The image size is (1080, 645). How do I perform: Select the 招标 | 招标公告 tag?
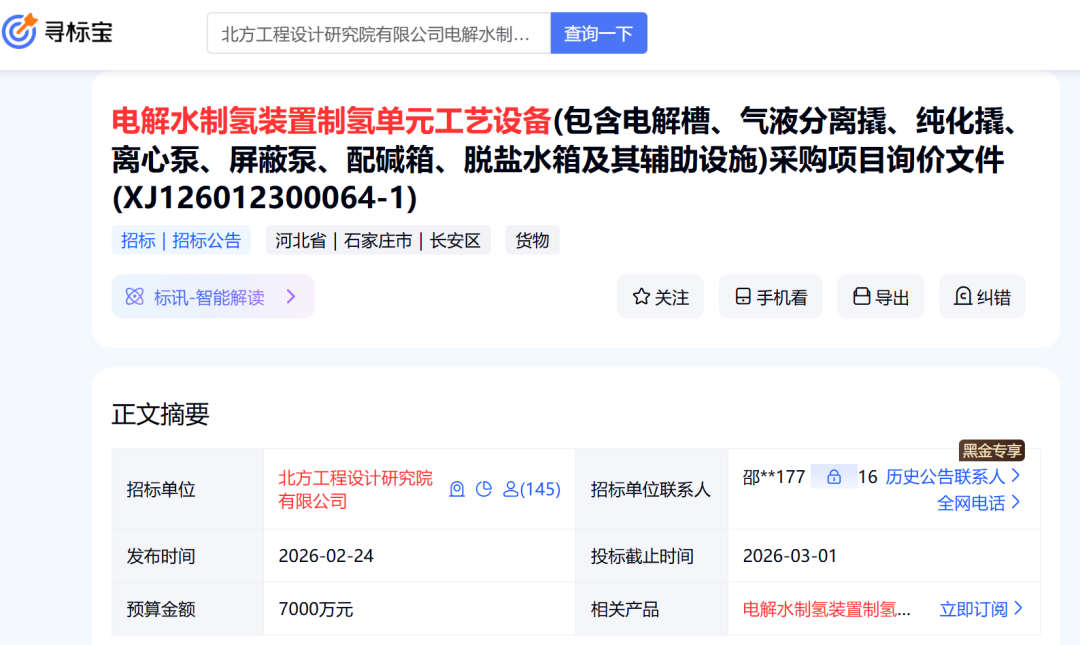181,240
